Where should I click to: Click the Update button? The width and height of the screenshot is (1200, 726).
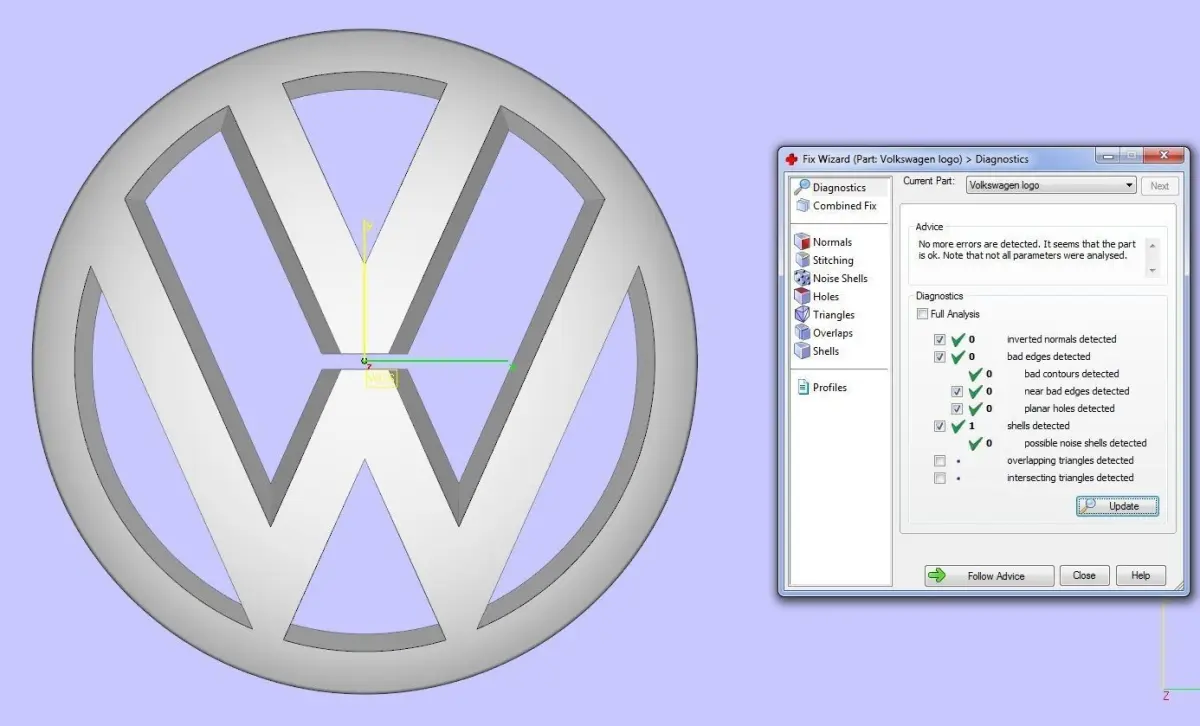1117,506
